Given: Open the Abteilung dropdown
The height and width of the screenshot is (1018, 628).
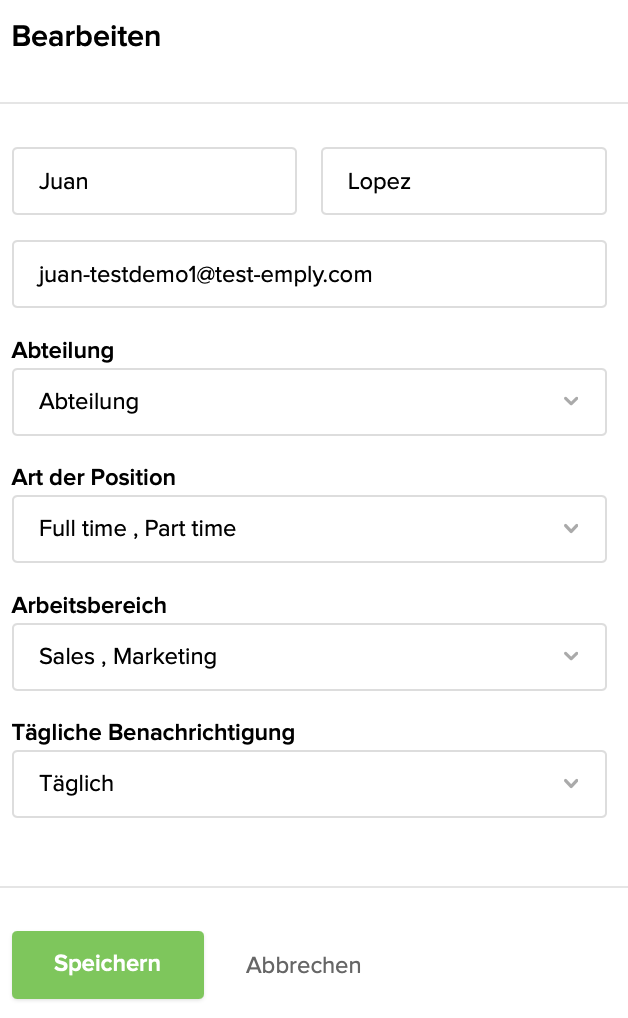Looking at the screenshot, I should 309,402.
